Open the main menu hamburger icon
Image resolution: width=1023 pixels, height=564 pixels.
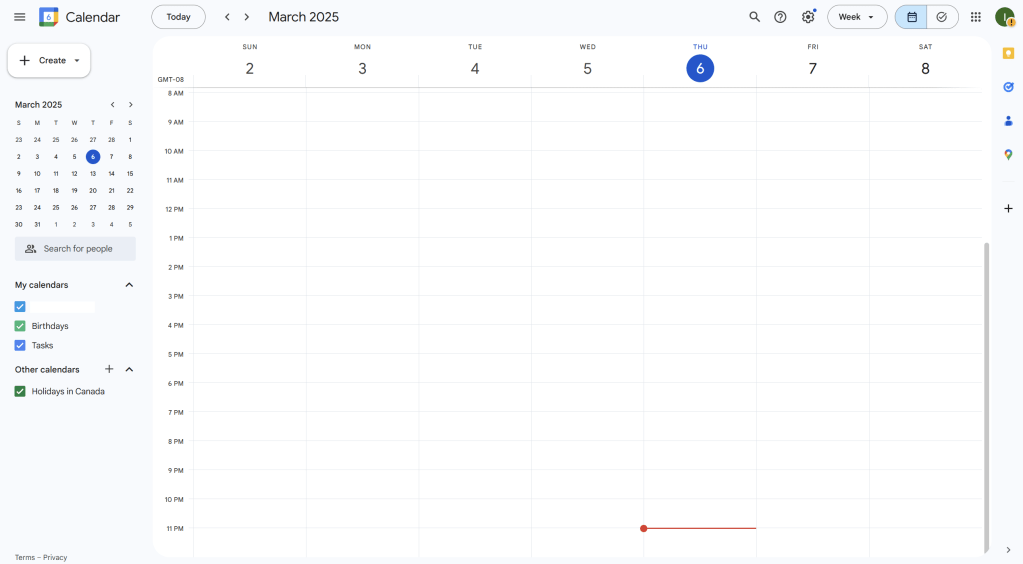20,17
